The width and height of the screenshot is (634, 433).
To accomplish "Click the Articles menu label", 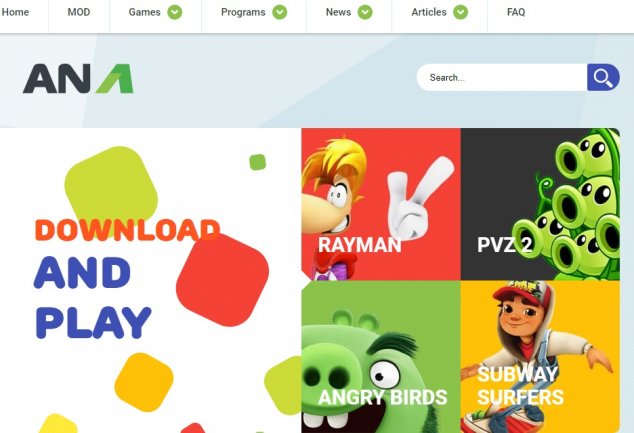I will click(x=429, y=12).
